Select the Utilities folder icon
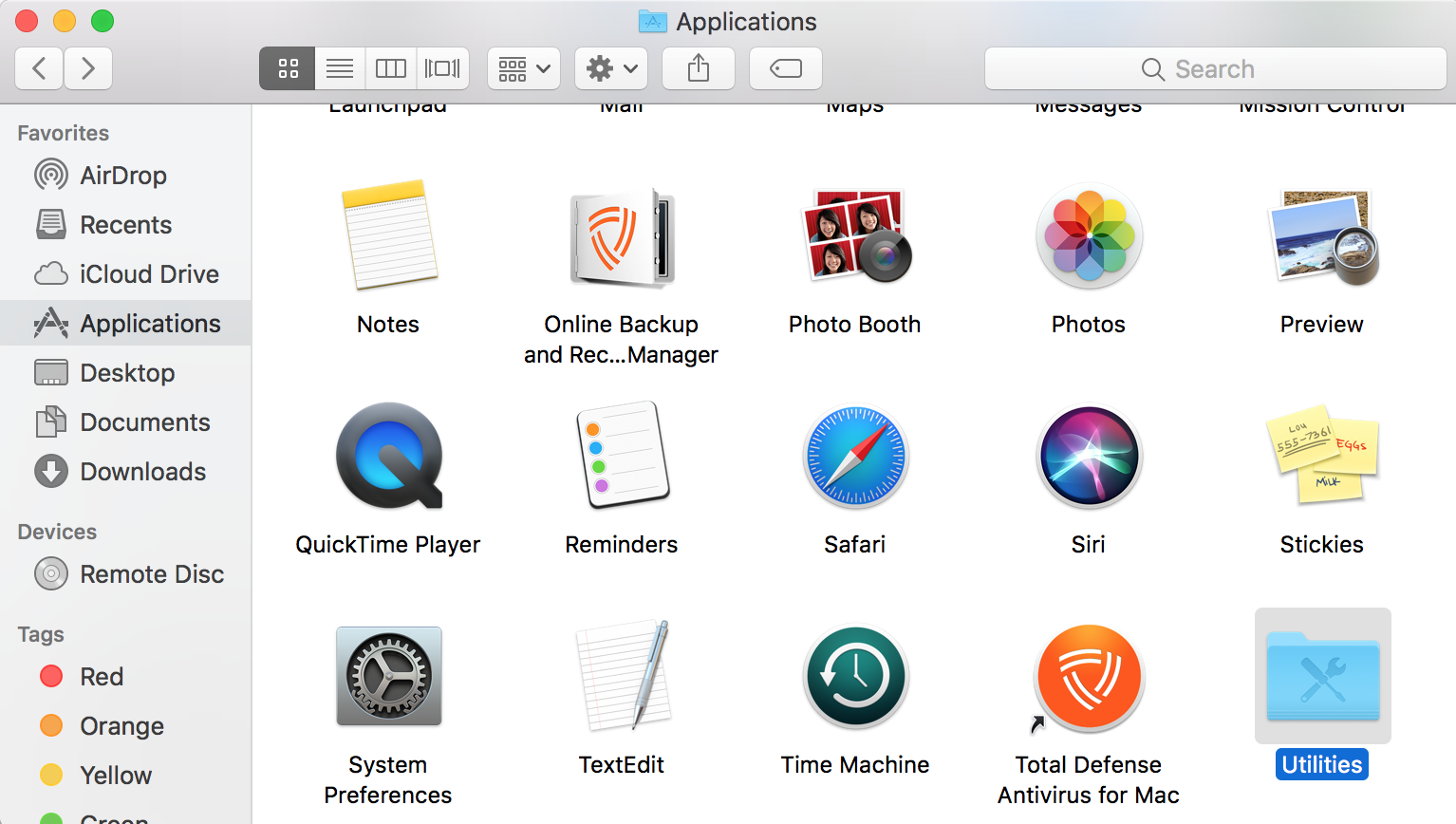The width and height of the screenshot is (1456, 824). pyautogui.click(x=1323, y=677)
